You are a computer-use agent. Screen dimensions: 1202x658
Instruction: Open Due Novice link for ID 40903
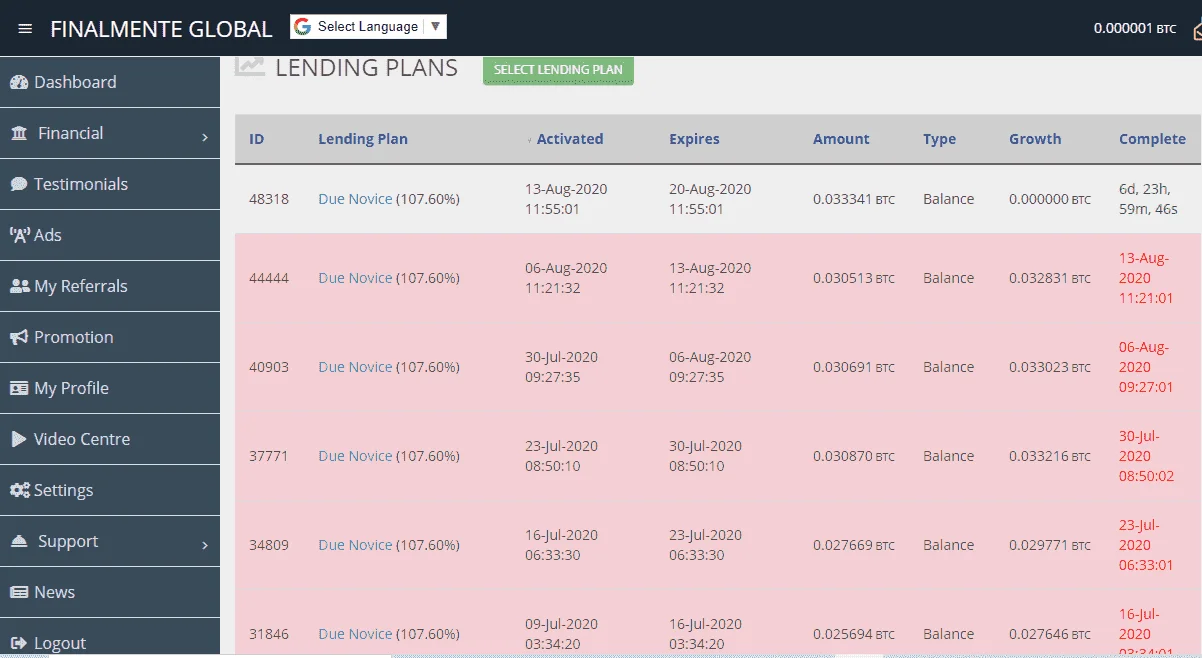click(355, 367)
